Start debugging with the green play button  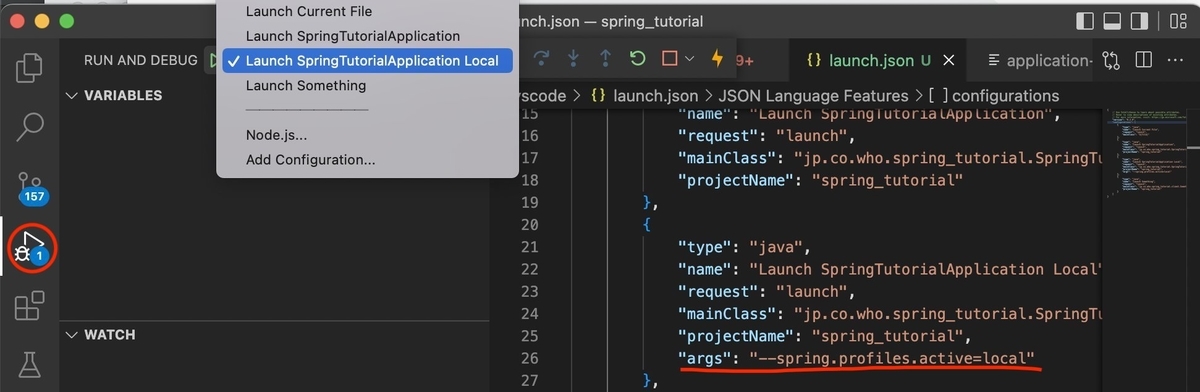pyautogui.click(x=212, y=60)
